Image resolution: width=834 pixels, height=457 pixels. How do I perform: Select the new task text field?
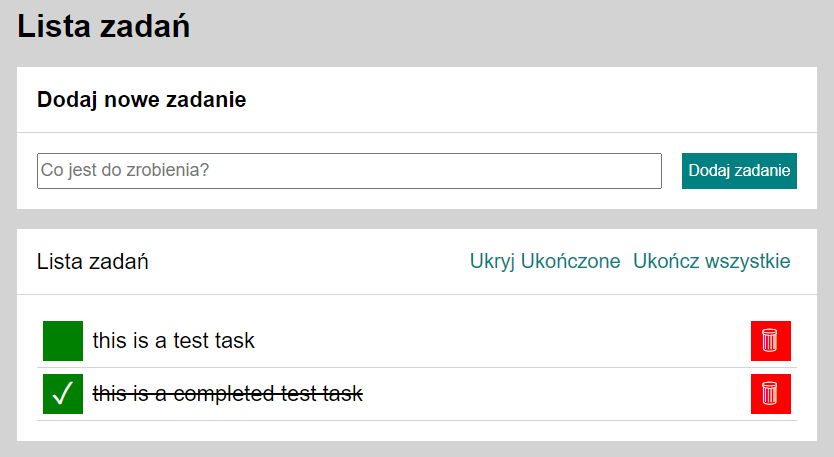click(349, 171)
